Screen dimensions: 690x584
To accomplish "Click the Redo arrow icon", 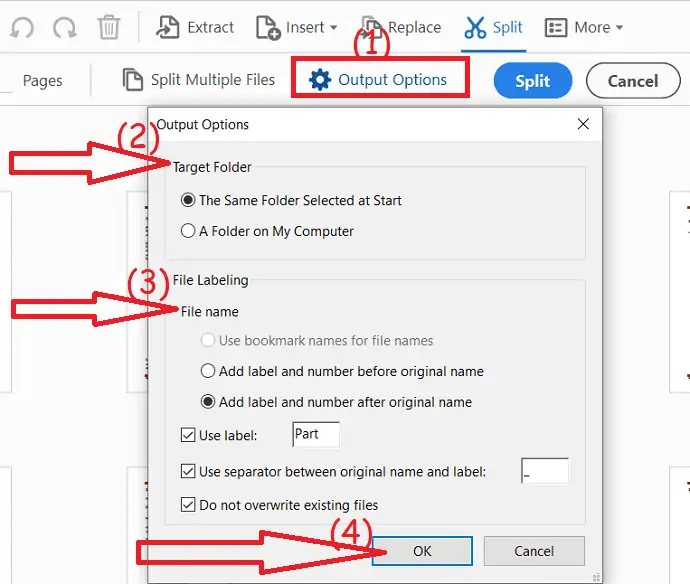I will 63,27.
